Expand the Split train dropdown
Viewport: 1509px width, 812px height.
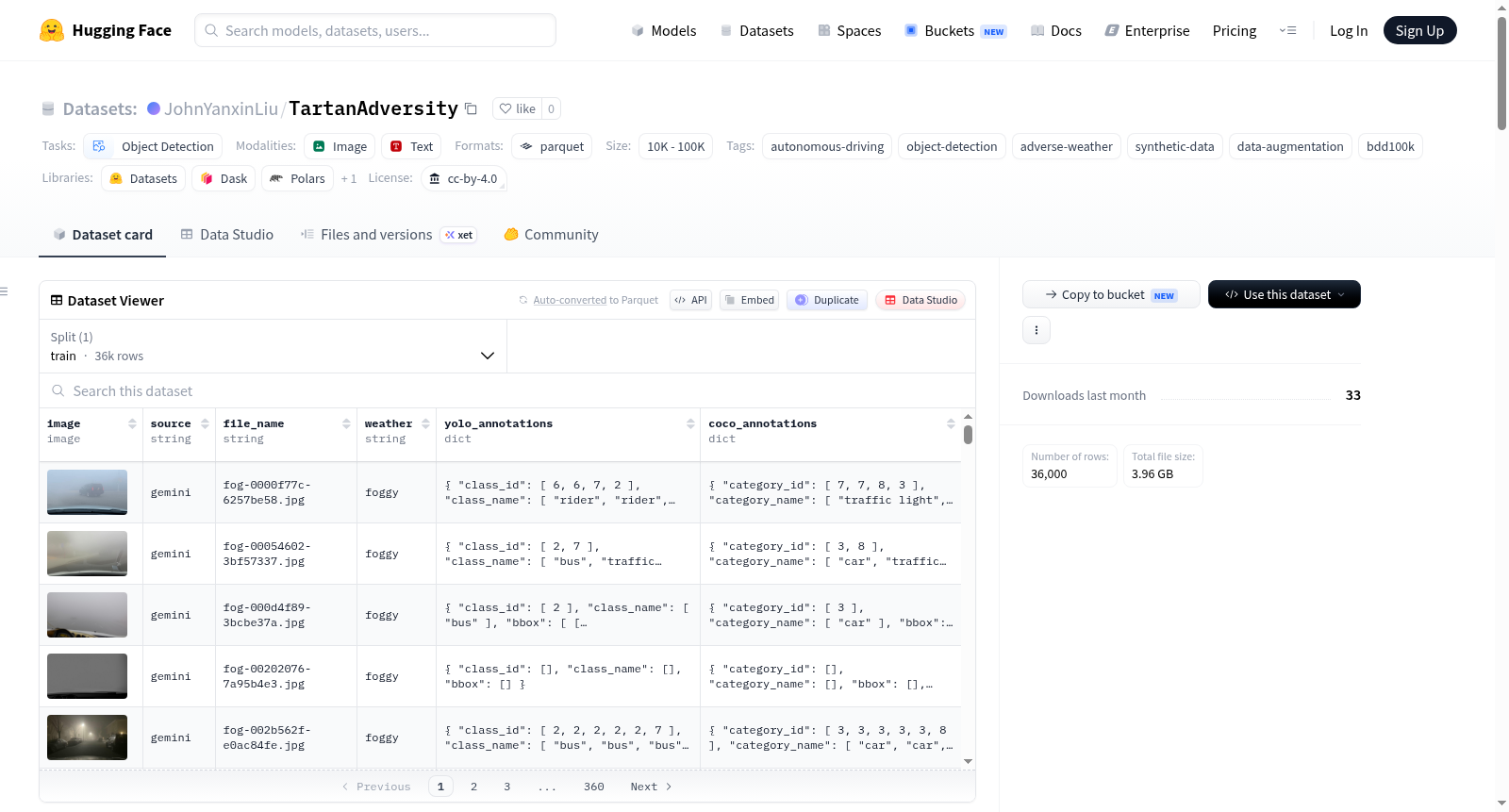coord(274,346)
